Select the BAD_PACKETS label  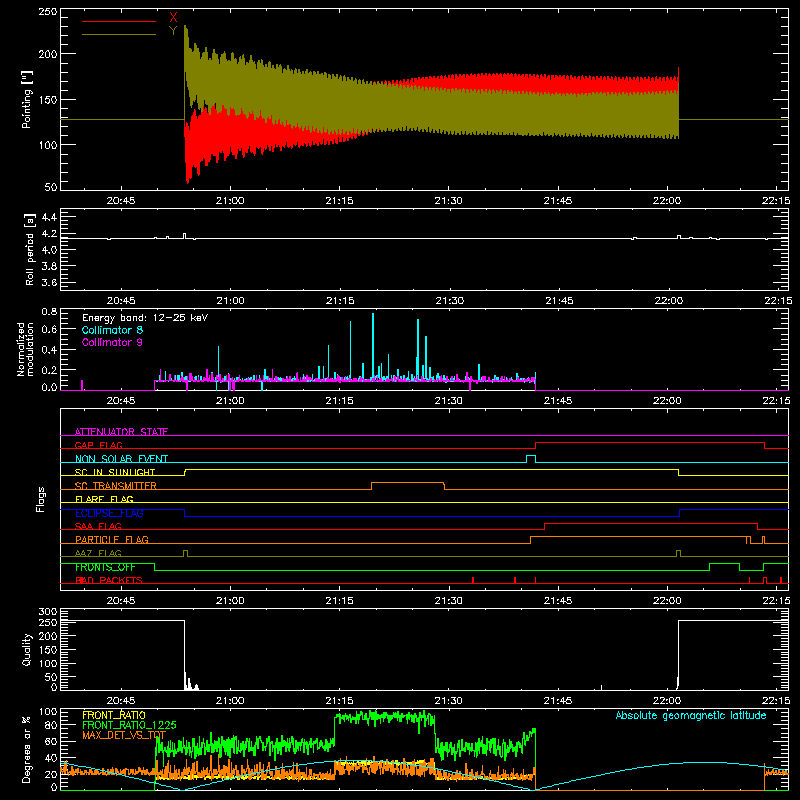point(109,580)
